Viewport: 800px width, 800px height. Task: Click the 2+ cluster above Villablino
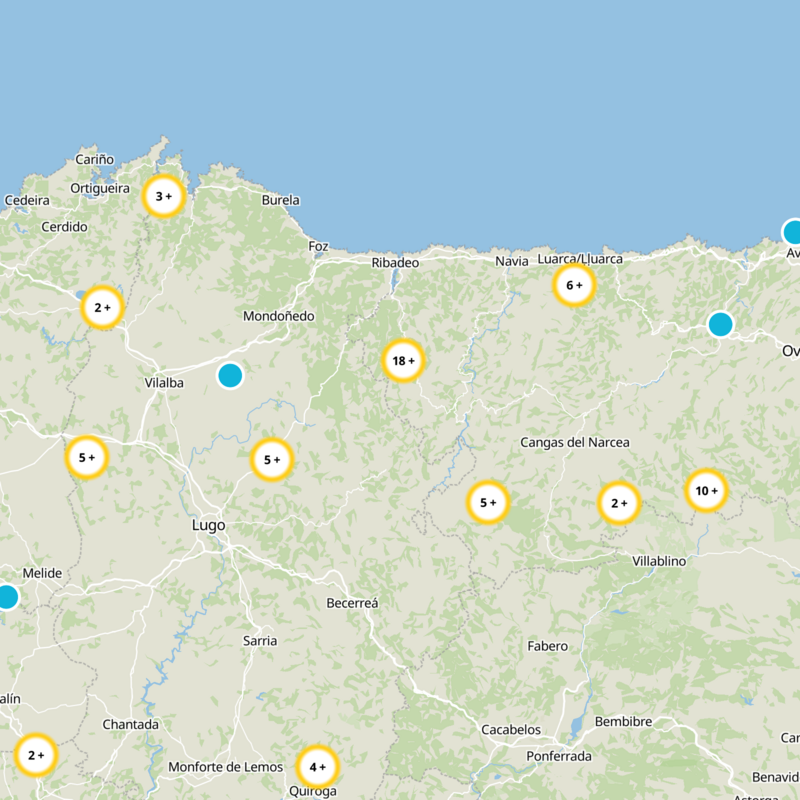(618, 504)
